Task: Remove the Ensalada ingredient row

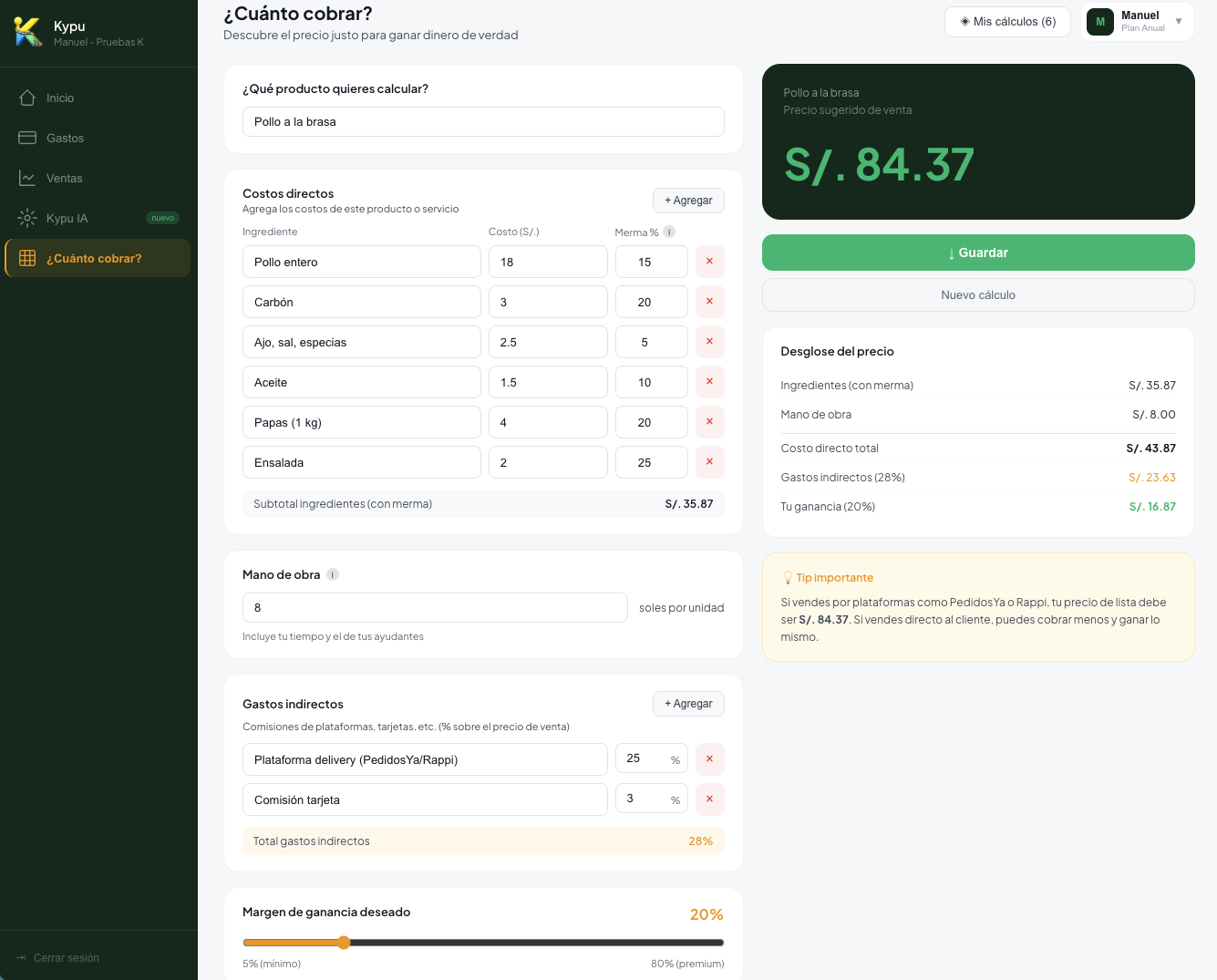Action: tap(709, 462)
